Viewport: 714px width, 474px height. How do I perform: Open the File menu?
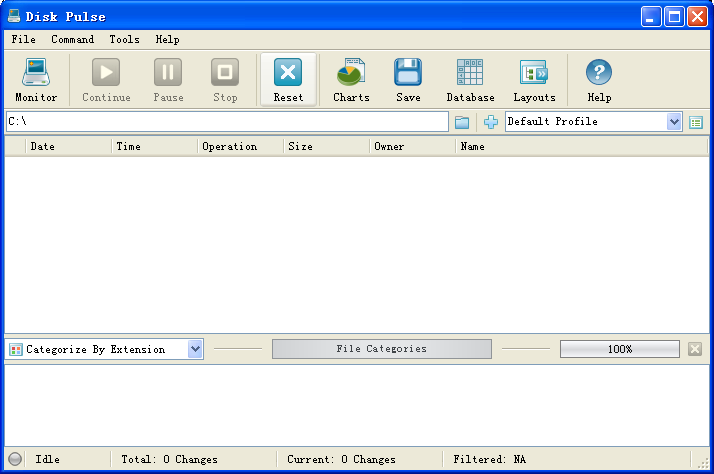tap(24, 39)
